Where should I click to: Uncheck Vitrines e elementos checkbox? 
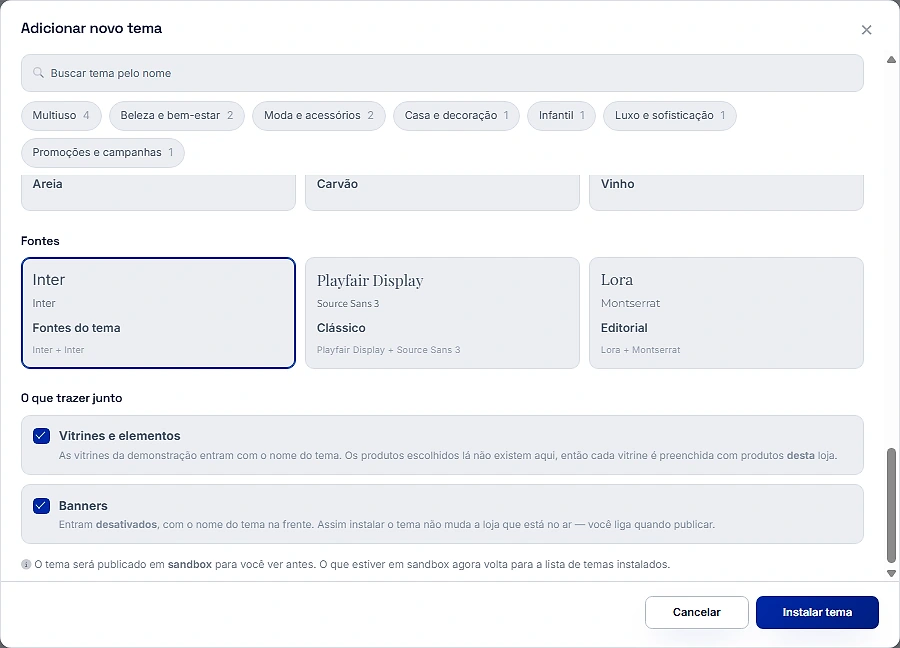point(41,436)
